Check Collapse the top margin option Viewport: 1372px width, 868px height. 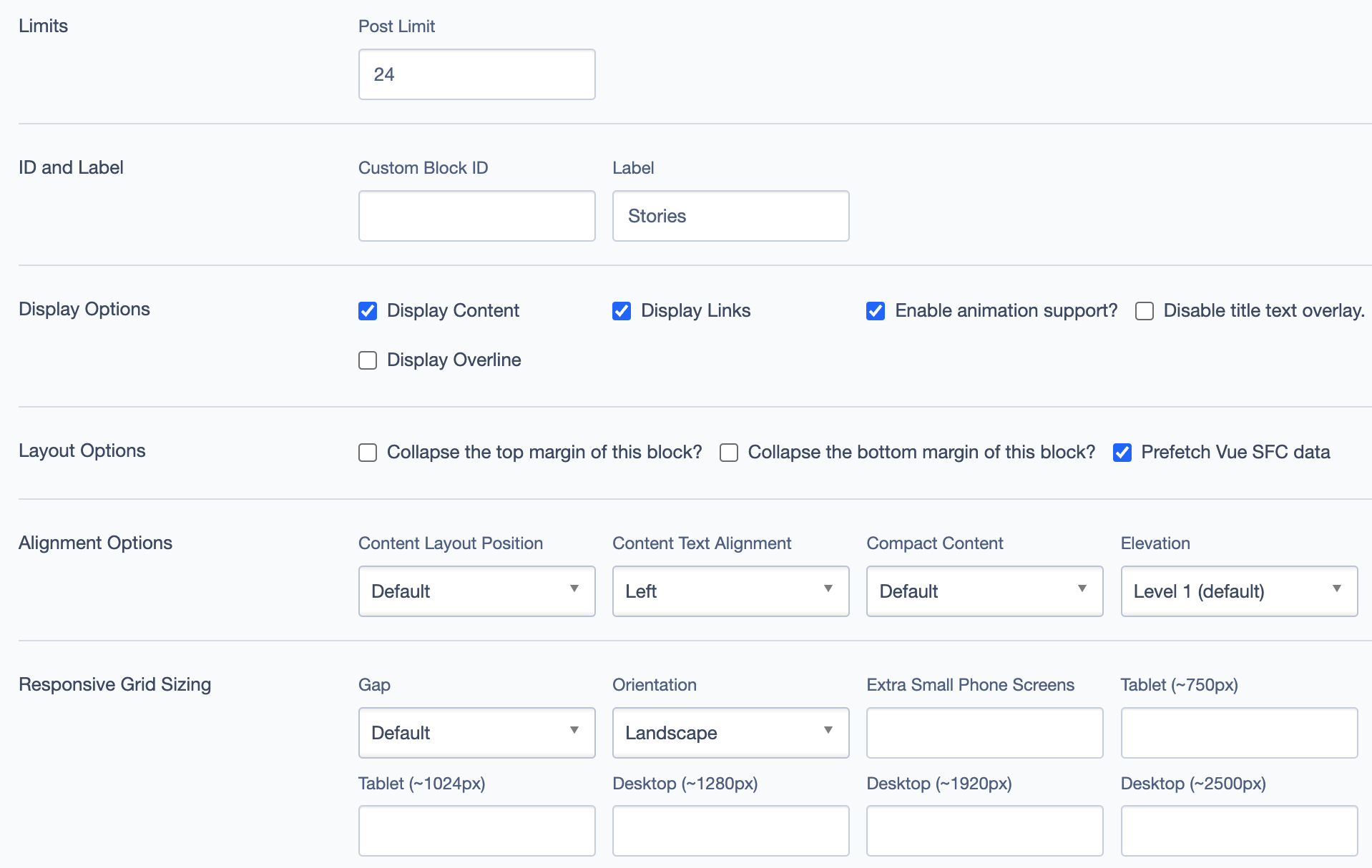tap(368, 453)
